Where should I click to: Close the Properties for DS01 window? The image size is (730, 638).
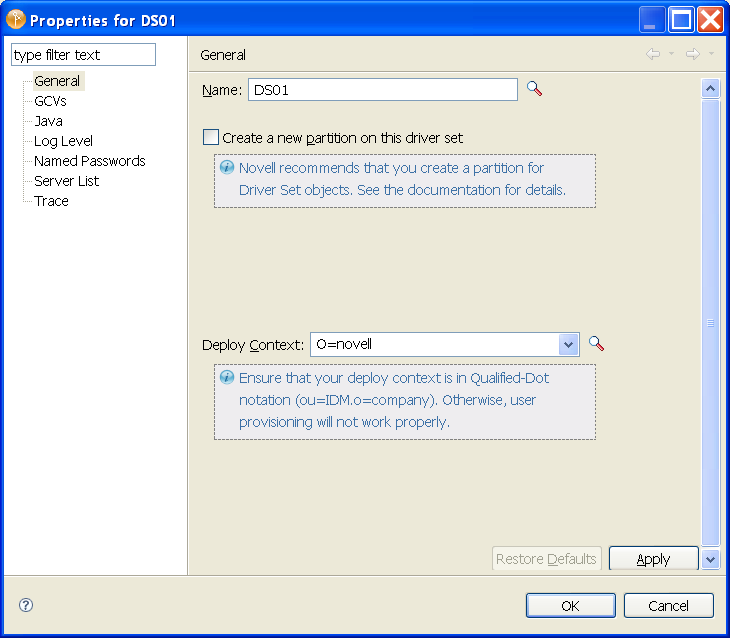pyautogui.click(x=710, y=20)
